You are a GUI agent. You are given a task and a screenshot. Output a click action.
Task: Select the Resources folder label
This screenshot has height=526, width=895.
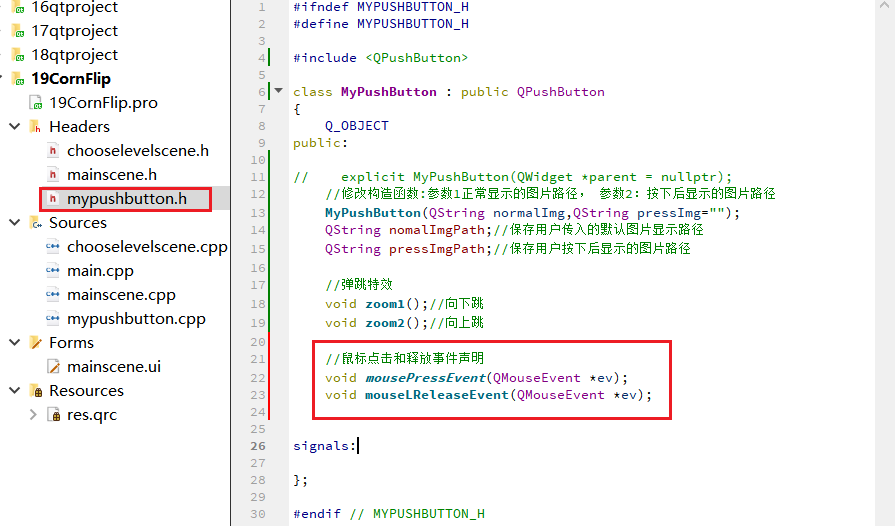click(x=86, y=391)
